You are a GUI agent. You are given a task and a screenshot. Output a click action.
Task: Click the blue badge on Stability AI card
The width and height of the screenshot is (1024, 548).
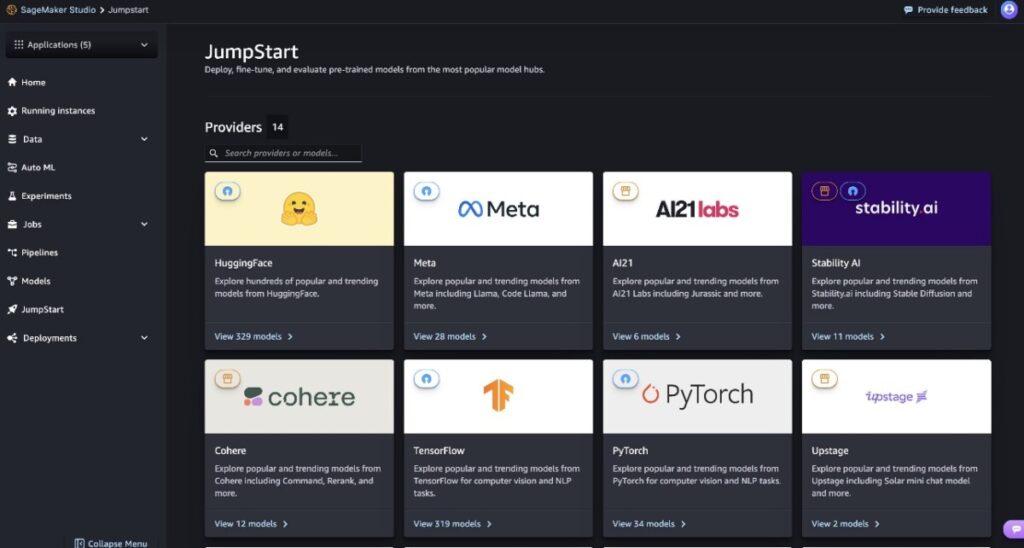coord(853,191)
